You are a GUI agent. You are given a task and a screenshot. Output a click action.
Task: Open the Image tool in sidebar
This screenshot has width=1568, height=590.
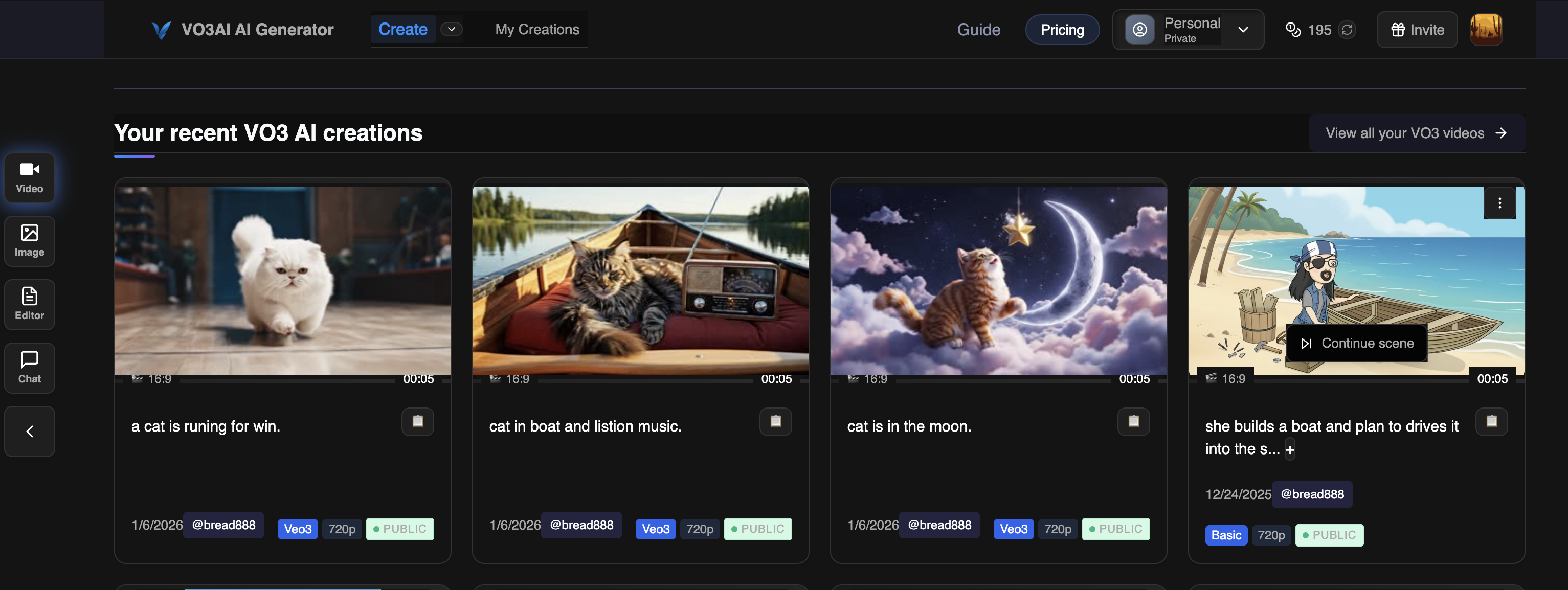point(29,241)
